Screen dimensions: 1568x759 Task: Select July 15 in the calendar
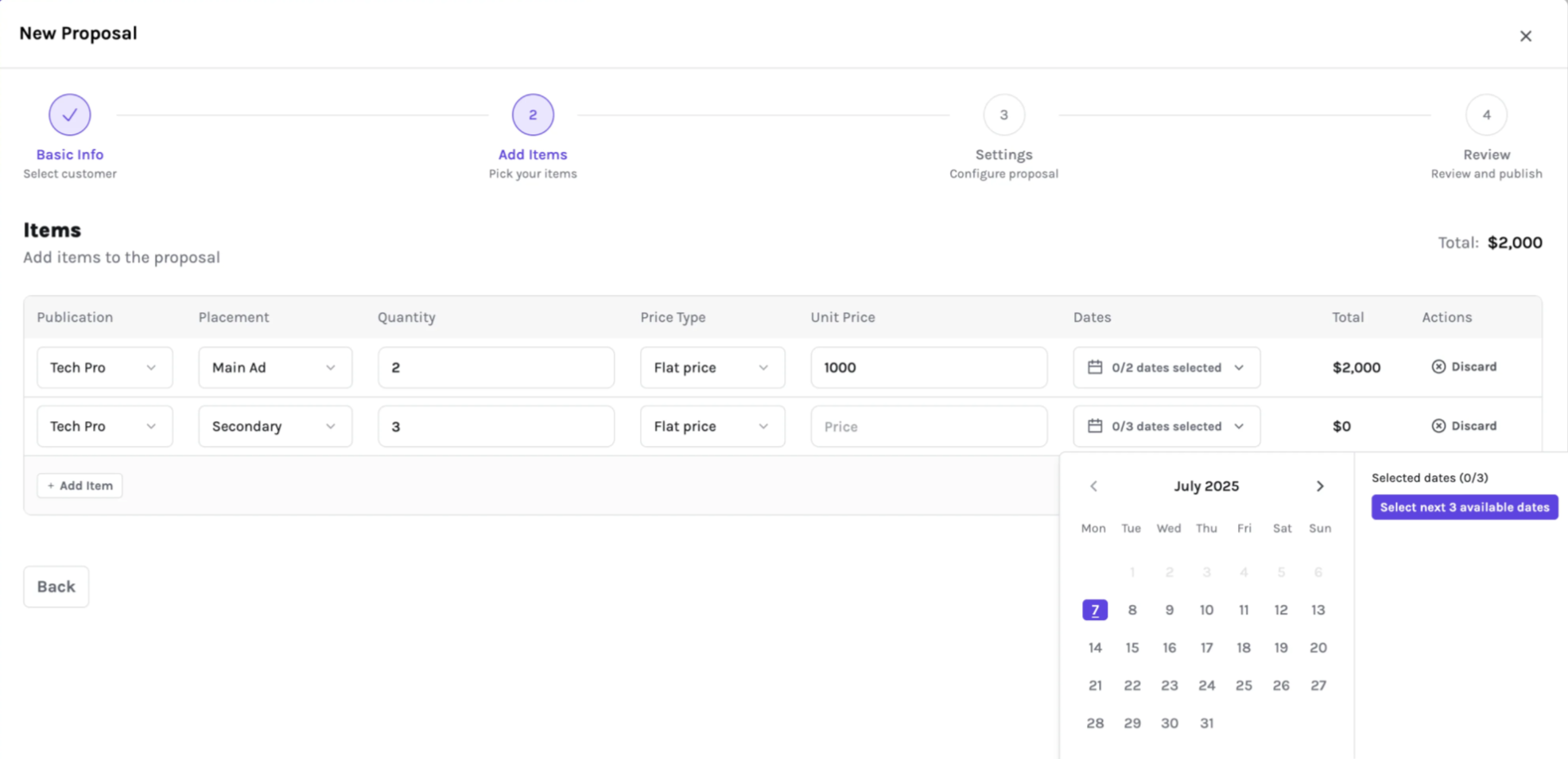click(x=1132, y=648)
